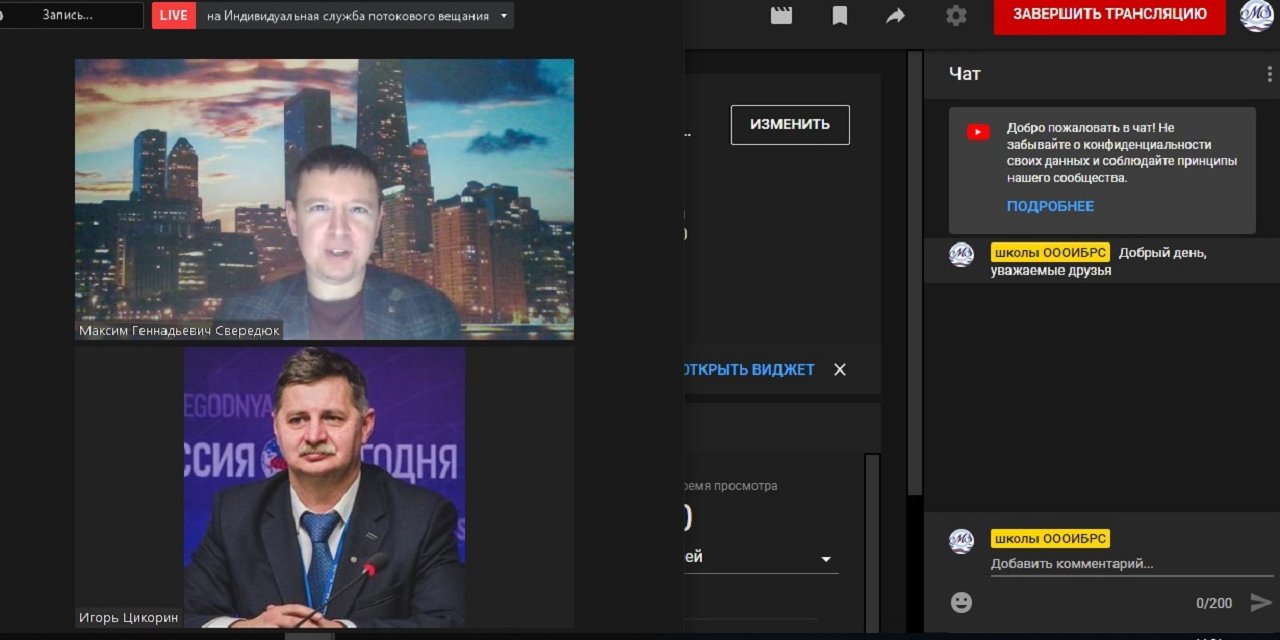Click the bookmark save icon in top toolbar

[x=839, y=16]
